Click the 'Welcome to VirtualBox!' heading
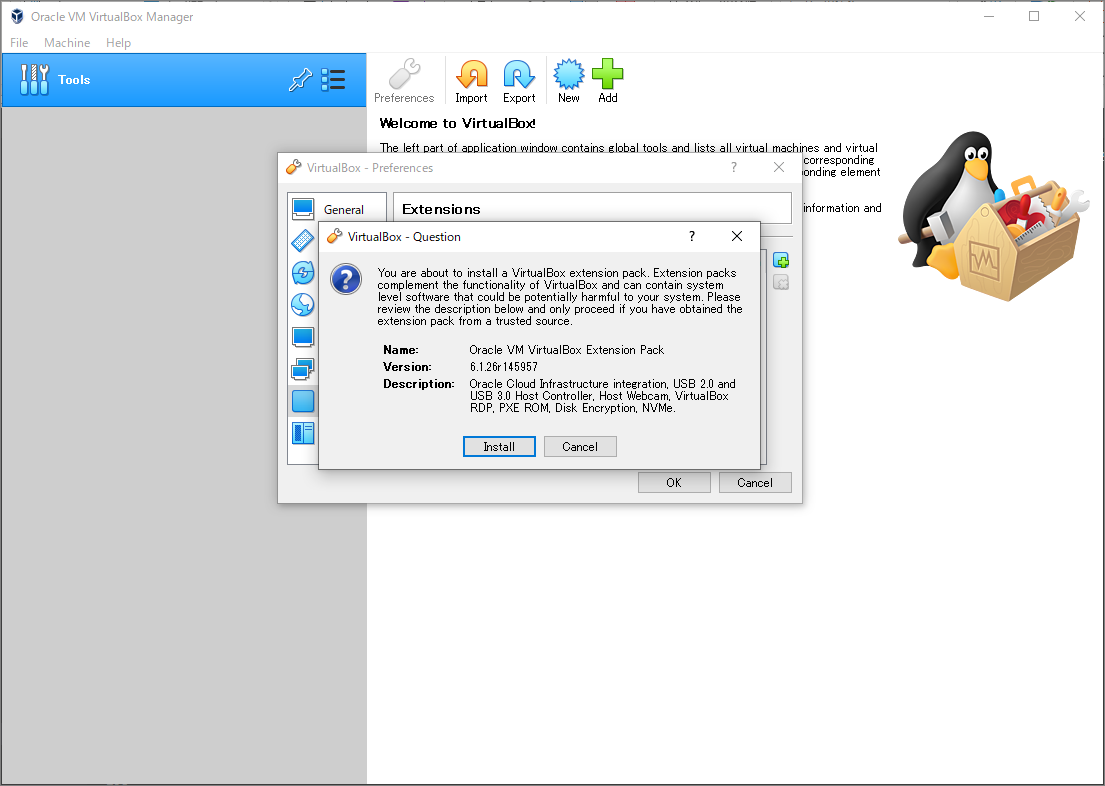Viewport: 1105px width, 786px height. pyautogui.click(x=457, y=123)
